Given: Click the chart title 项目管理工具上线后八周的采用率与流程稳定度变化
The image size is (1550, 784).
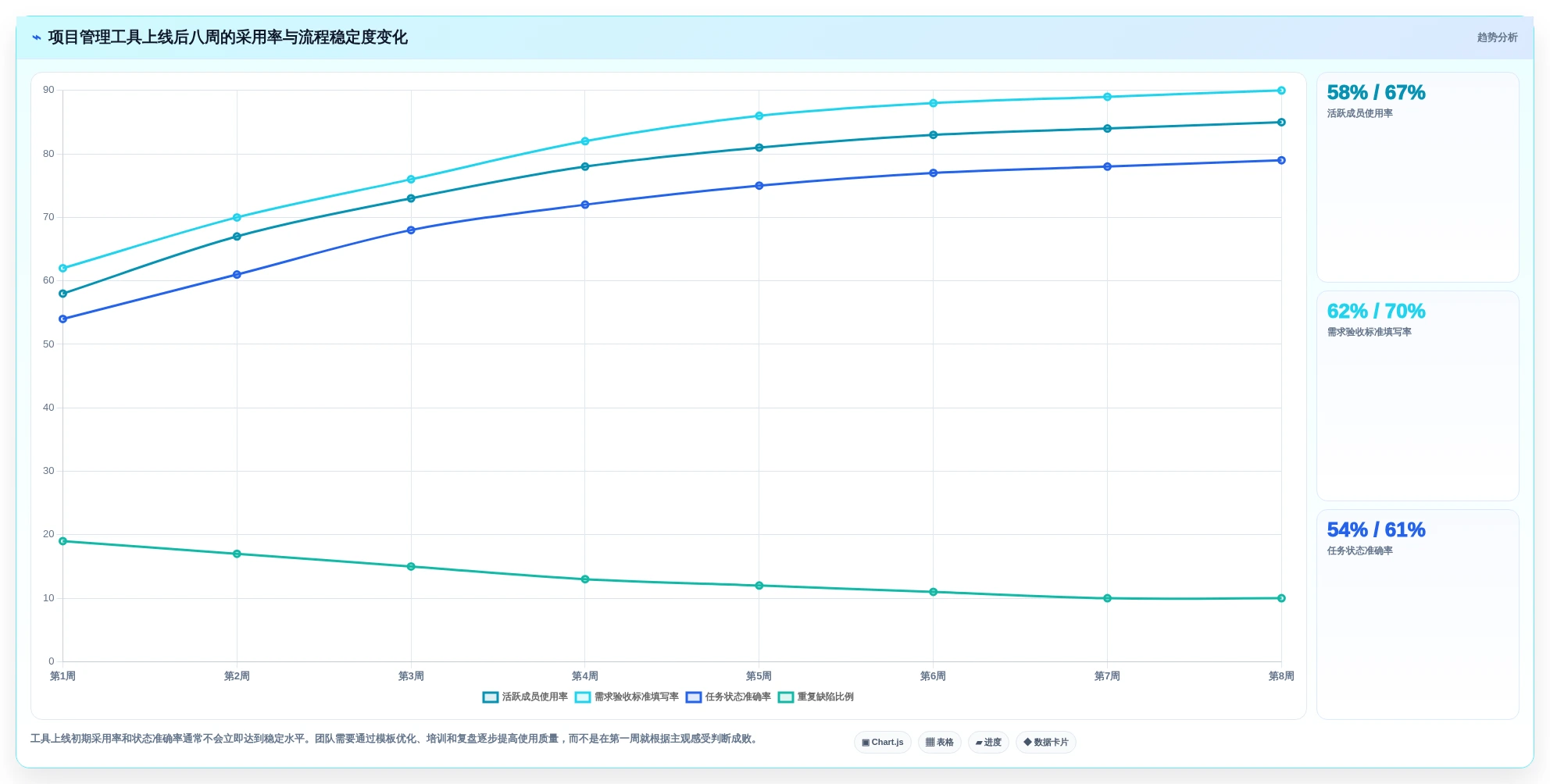Looking at the screenshot, I should (x=227, y=37).
